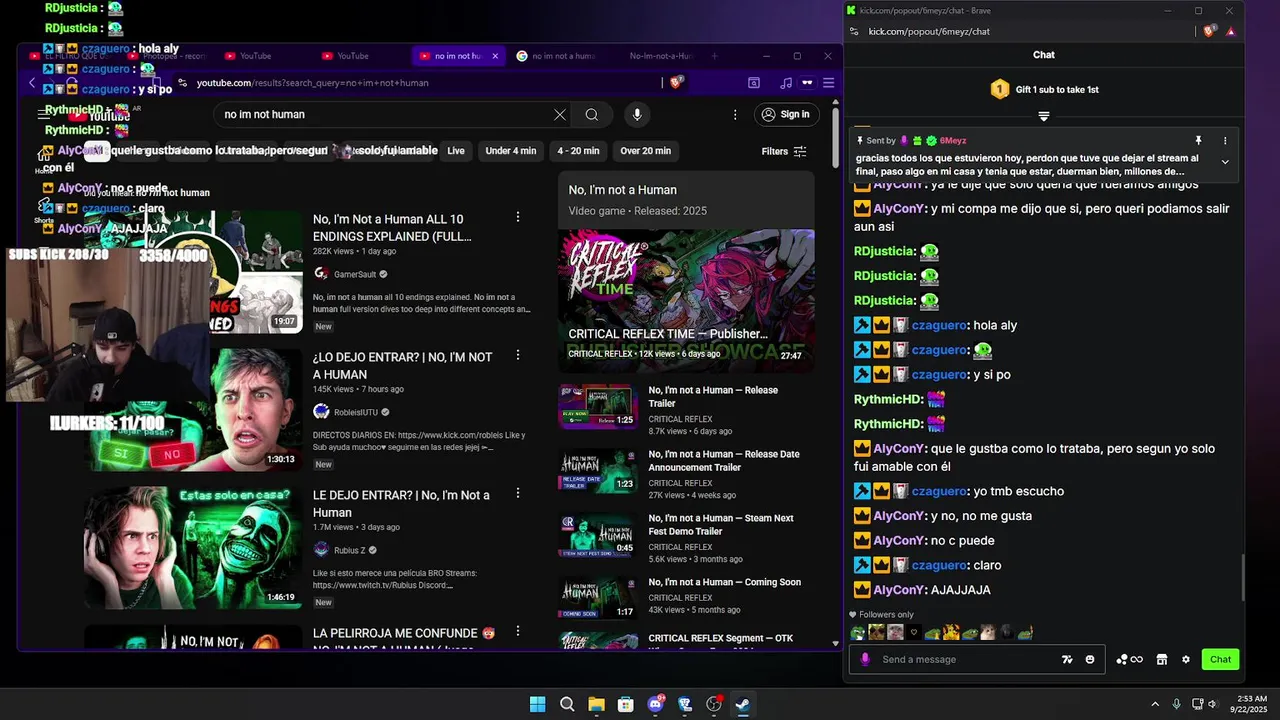Click the browser back arrow in YouTube window

coord(32,83)
